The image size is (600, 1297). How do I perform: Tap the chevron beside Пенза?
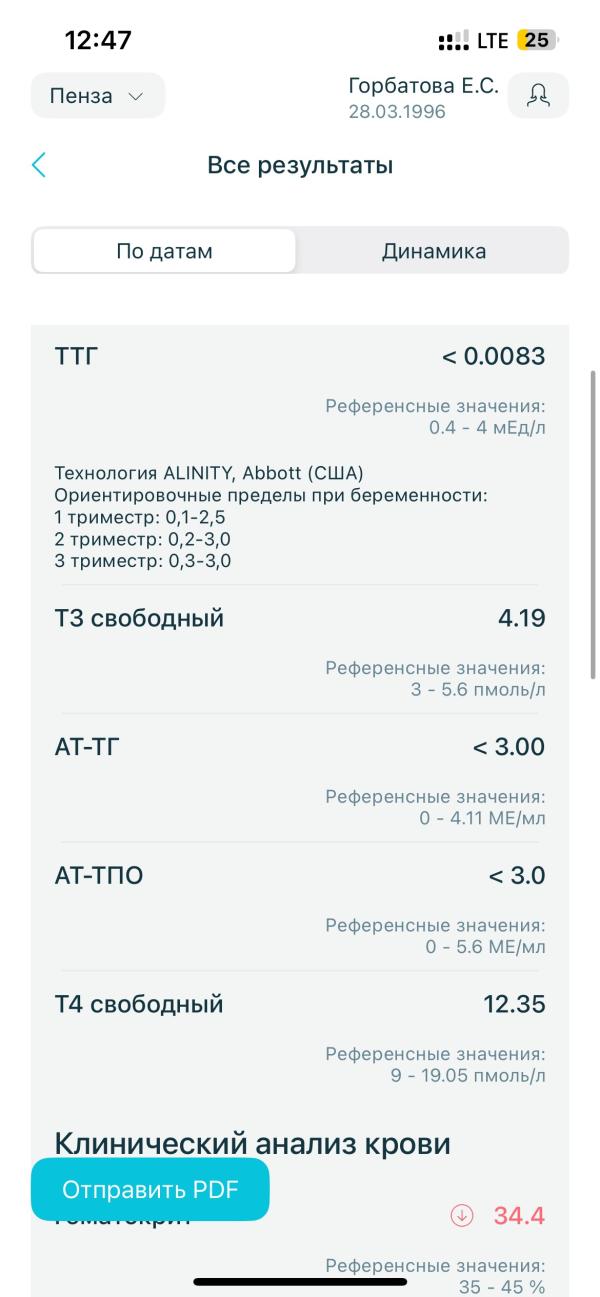click(x=136, y=97)
